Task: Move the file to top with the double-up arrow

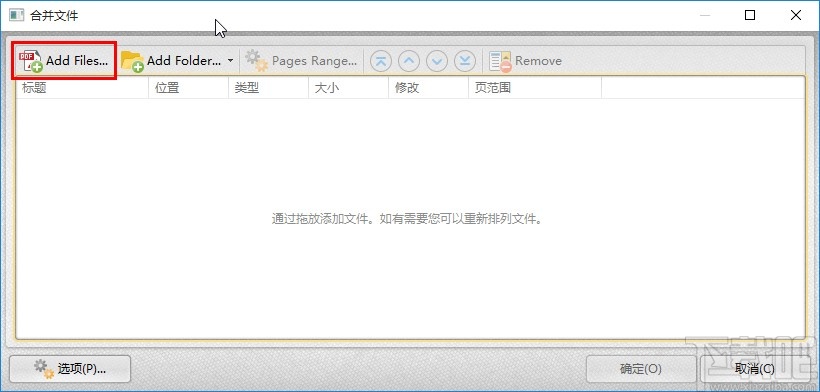Action: [x=381, y=61]
